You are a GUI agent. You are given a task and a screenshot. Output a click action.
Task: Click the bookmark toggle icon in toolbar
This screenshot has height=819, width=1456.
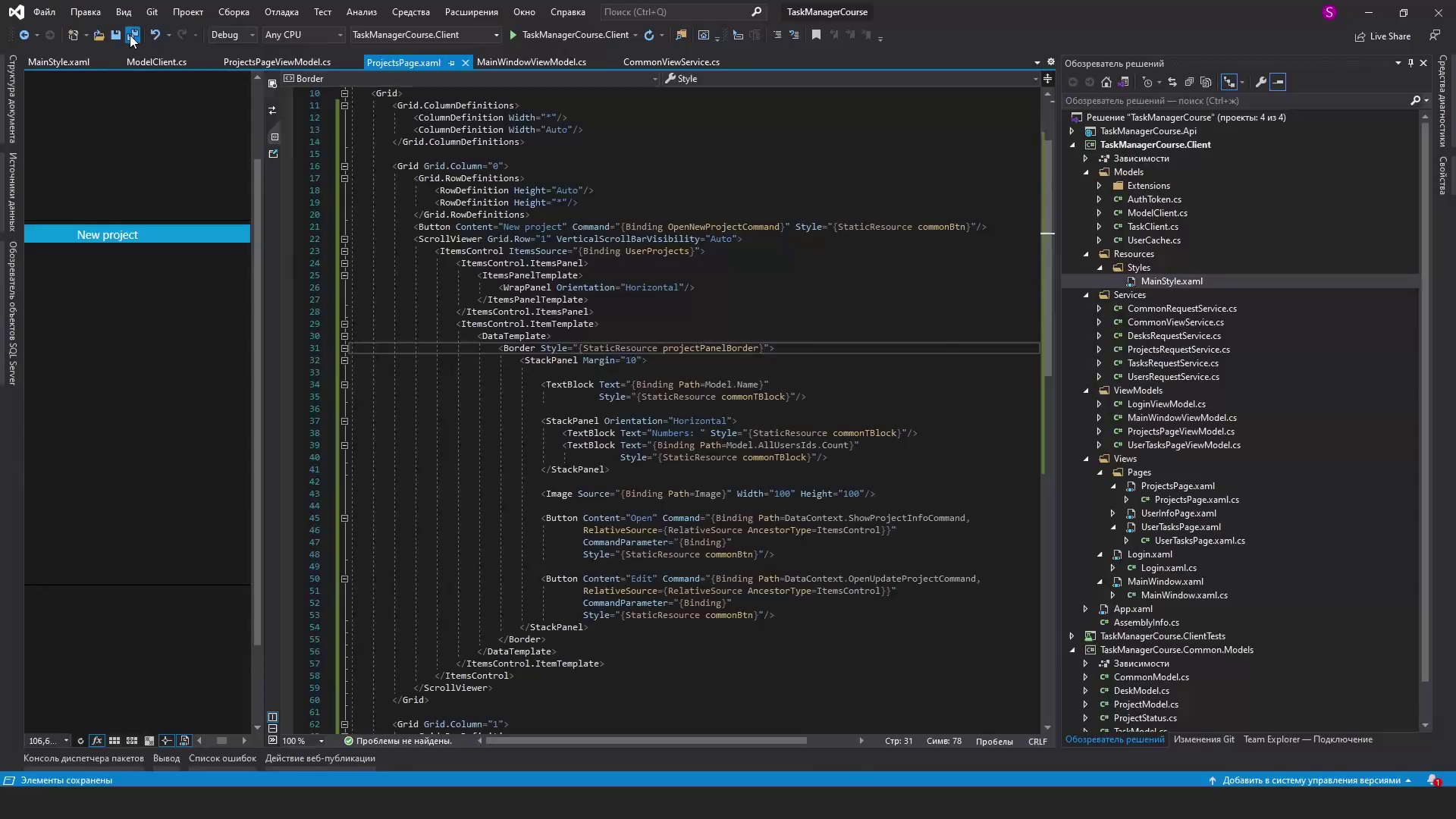pos(816,35)
